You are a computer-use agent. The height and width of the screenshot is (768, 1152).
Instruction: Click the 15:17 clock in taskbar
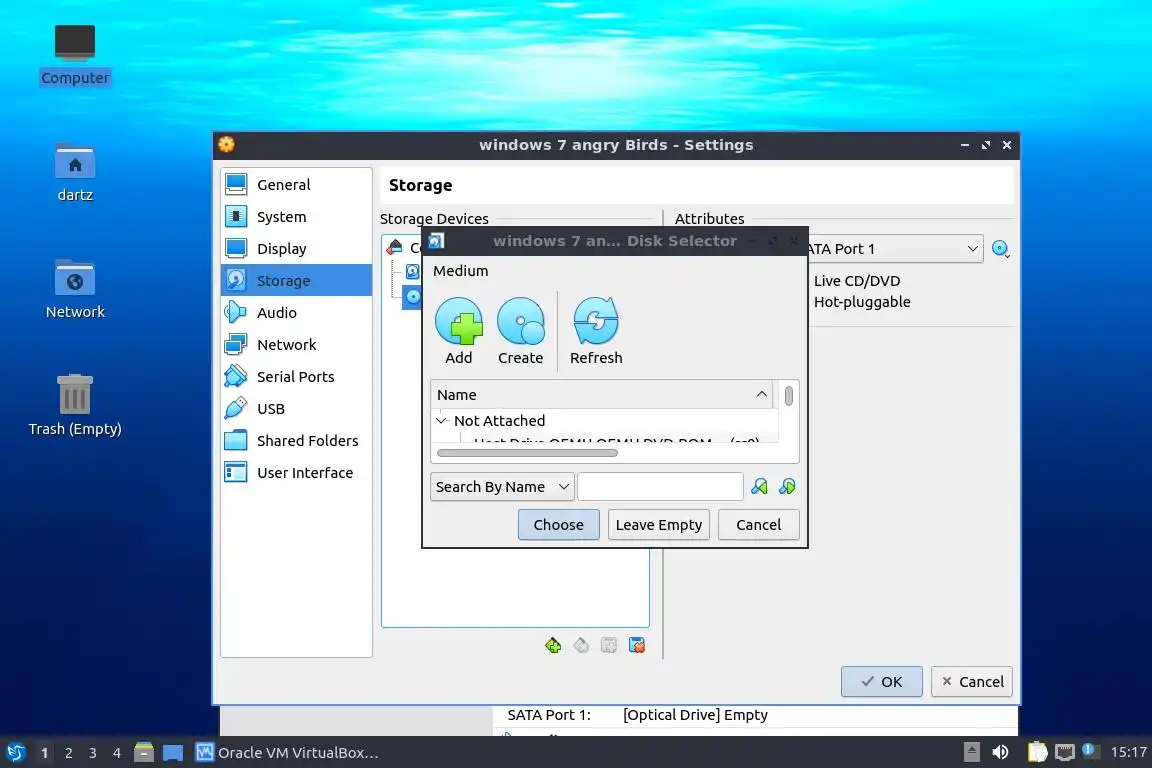pos(1128,752)
